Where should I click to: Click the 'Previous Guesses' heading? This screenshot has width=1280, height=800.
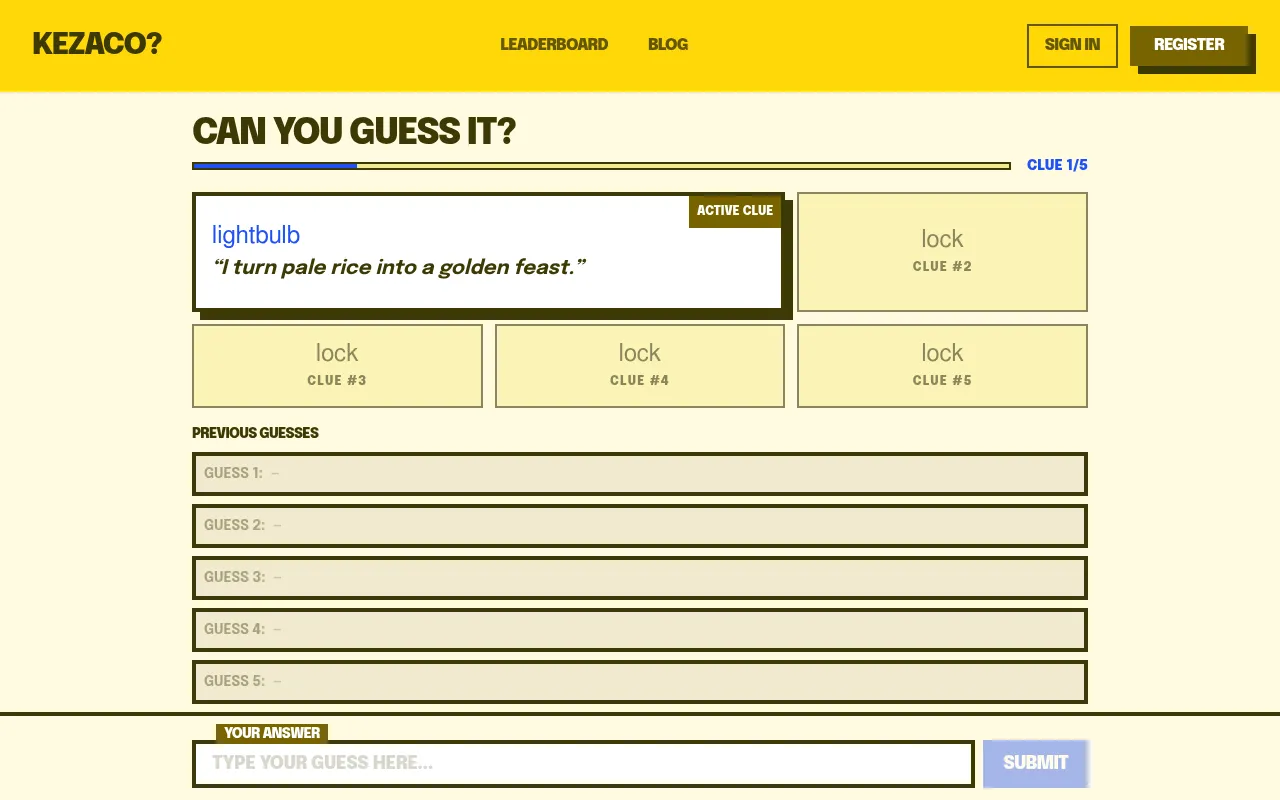click(x=255, y=433)
